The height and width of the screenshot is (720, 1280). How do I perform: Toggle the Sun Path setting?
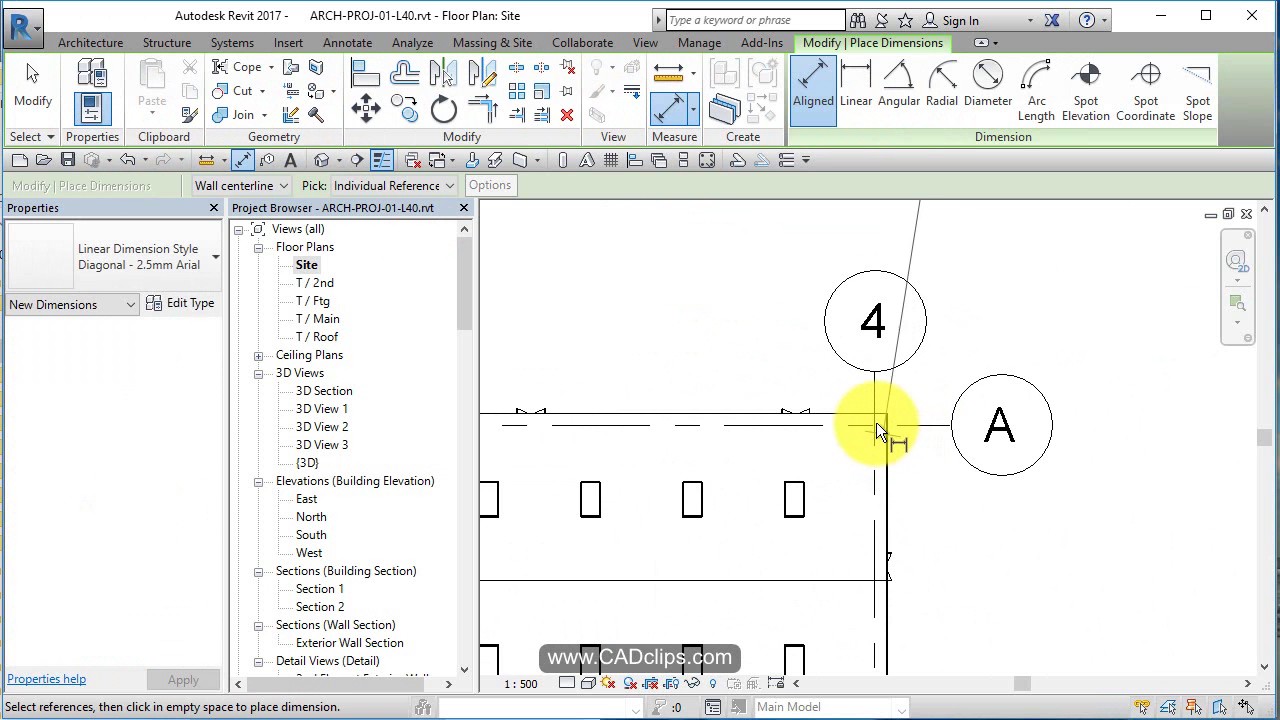tap(608, 683)
